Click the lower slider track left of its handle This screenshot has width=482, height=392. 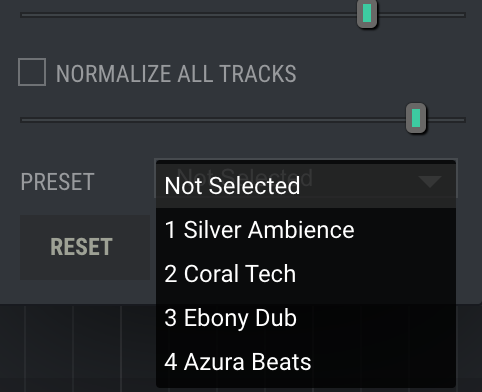click(x=213, y=120)
